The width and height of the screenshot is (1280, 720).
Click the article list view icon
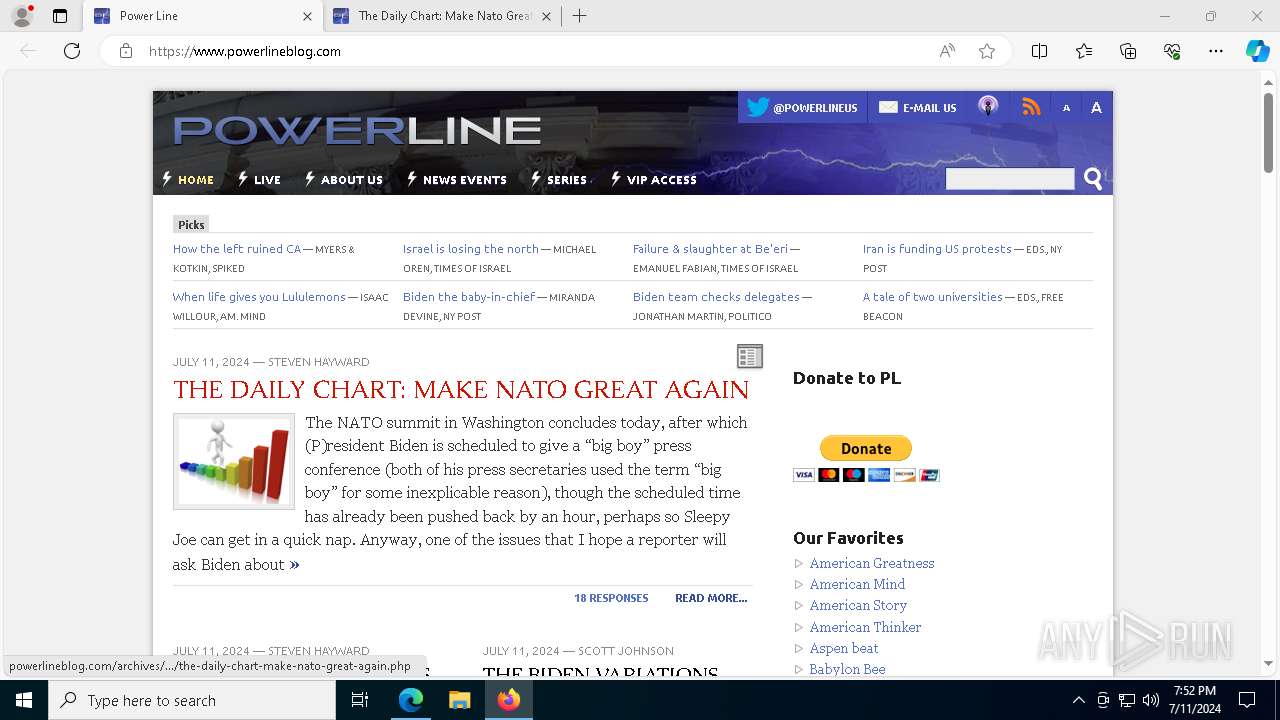[749, 356]
